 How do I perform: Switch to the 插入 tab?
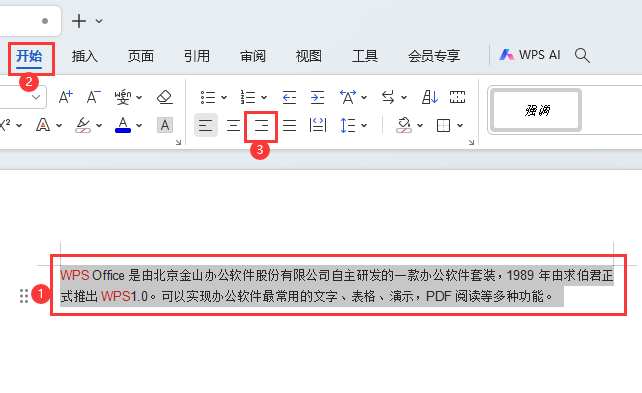point(85,56)
